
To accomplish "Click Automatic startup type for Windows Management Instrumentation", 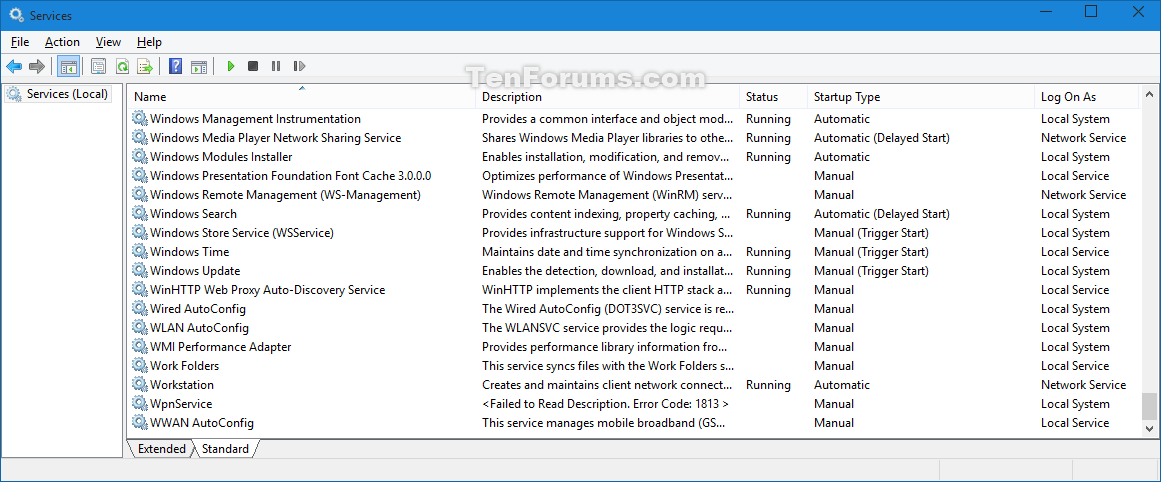I will tap(842, 118).
